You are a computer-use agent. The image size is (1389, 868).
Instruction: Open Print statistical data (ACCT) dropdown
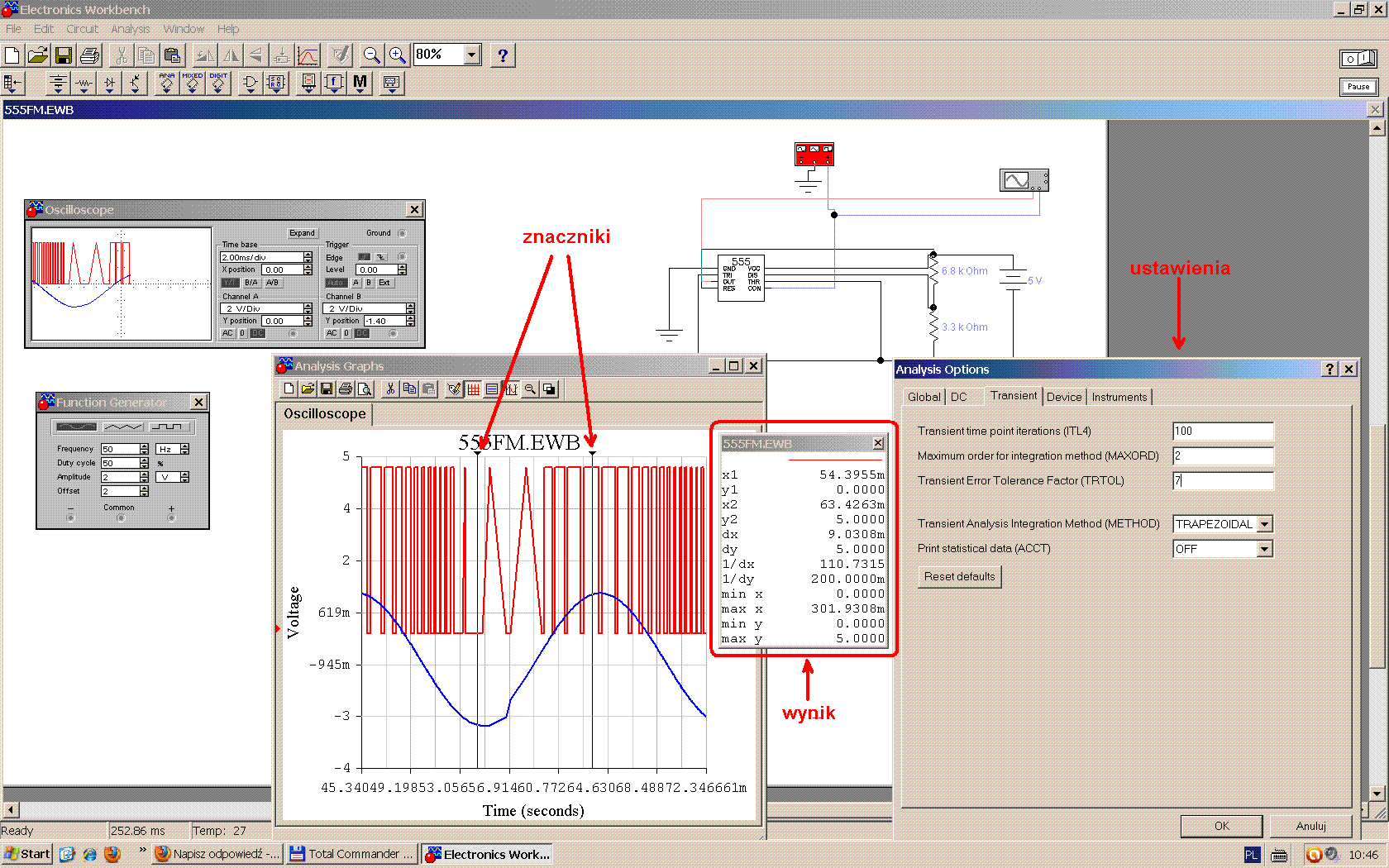[x=1264, y=549]
